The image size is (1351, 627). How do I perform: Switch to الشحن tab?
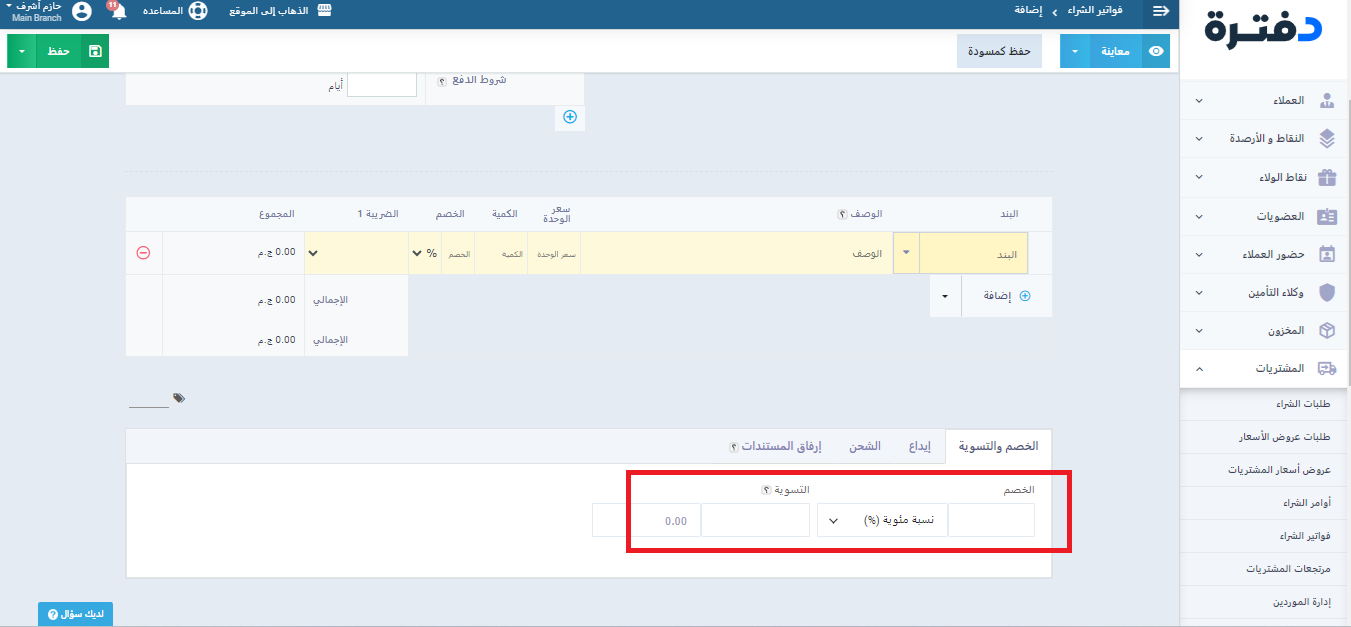coord(865,446)
